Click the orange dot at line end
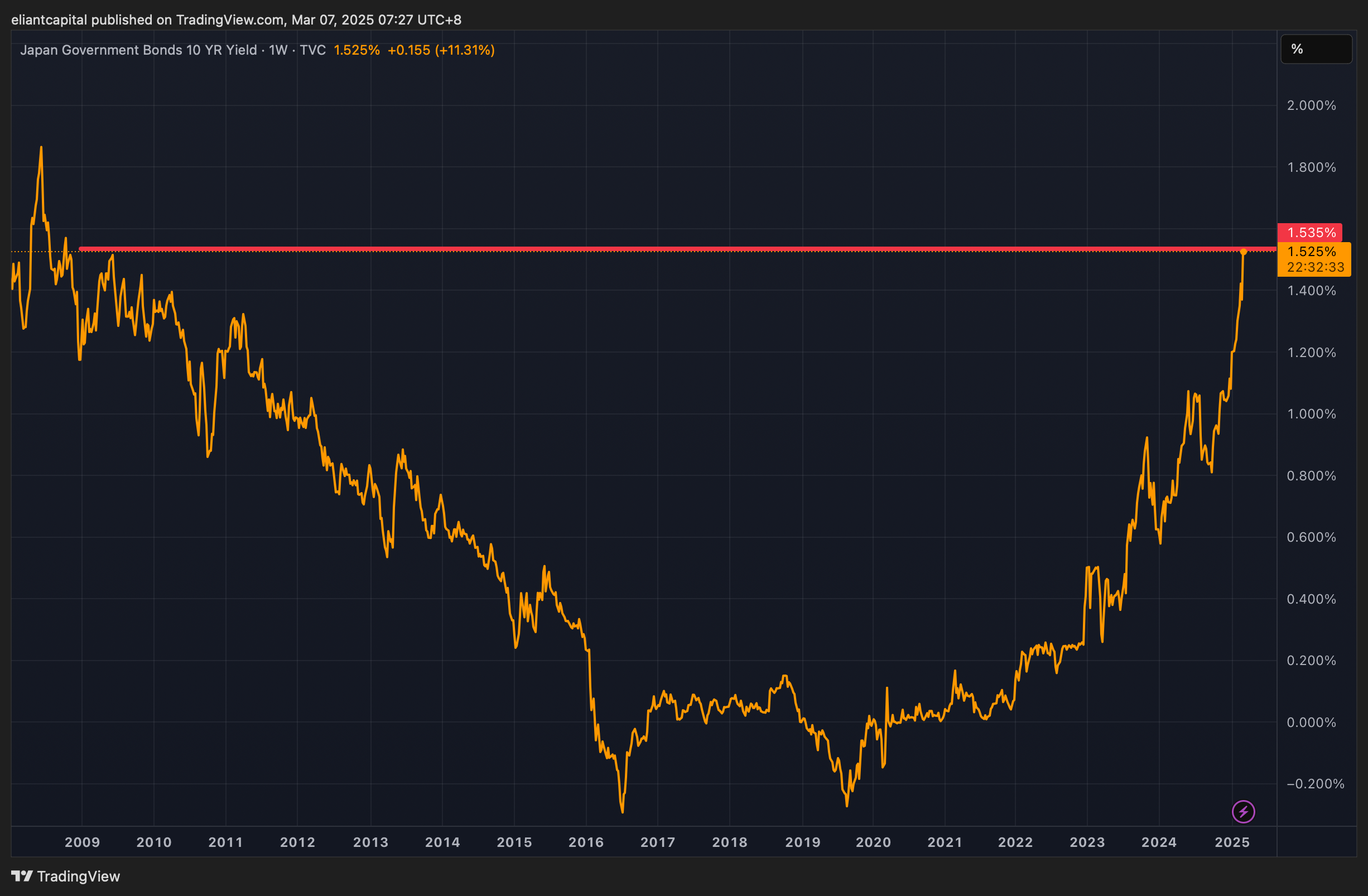Image resolution: width=1368 pixels, height=896 pixels. click(x=1243, y=252)
